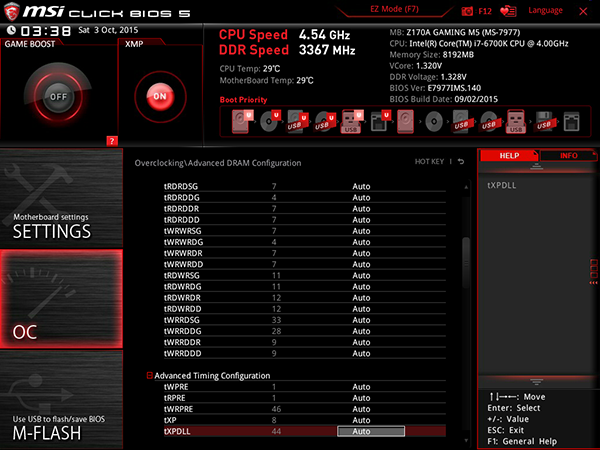Open the SETTINGS motherboard settings section
This screenshot has height=450, width=600.
point(61,198)
